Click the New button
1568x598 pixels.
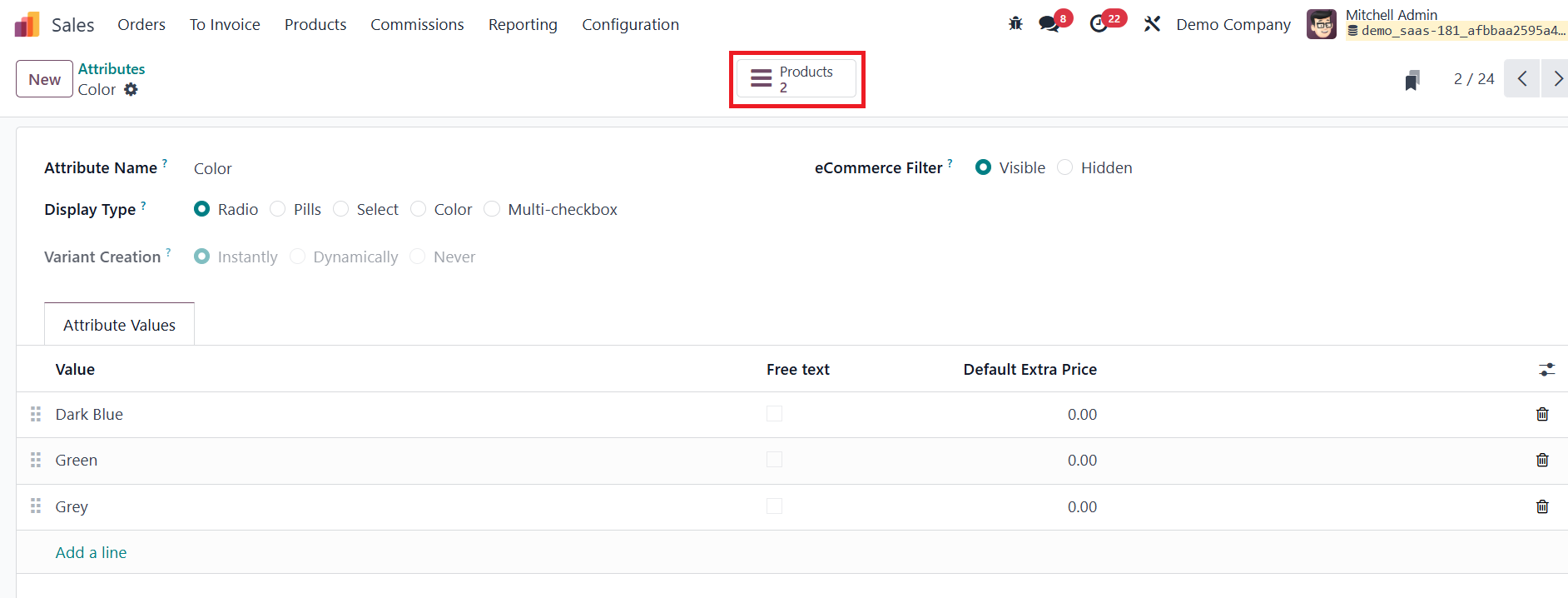[x=44, y=79]
